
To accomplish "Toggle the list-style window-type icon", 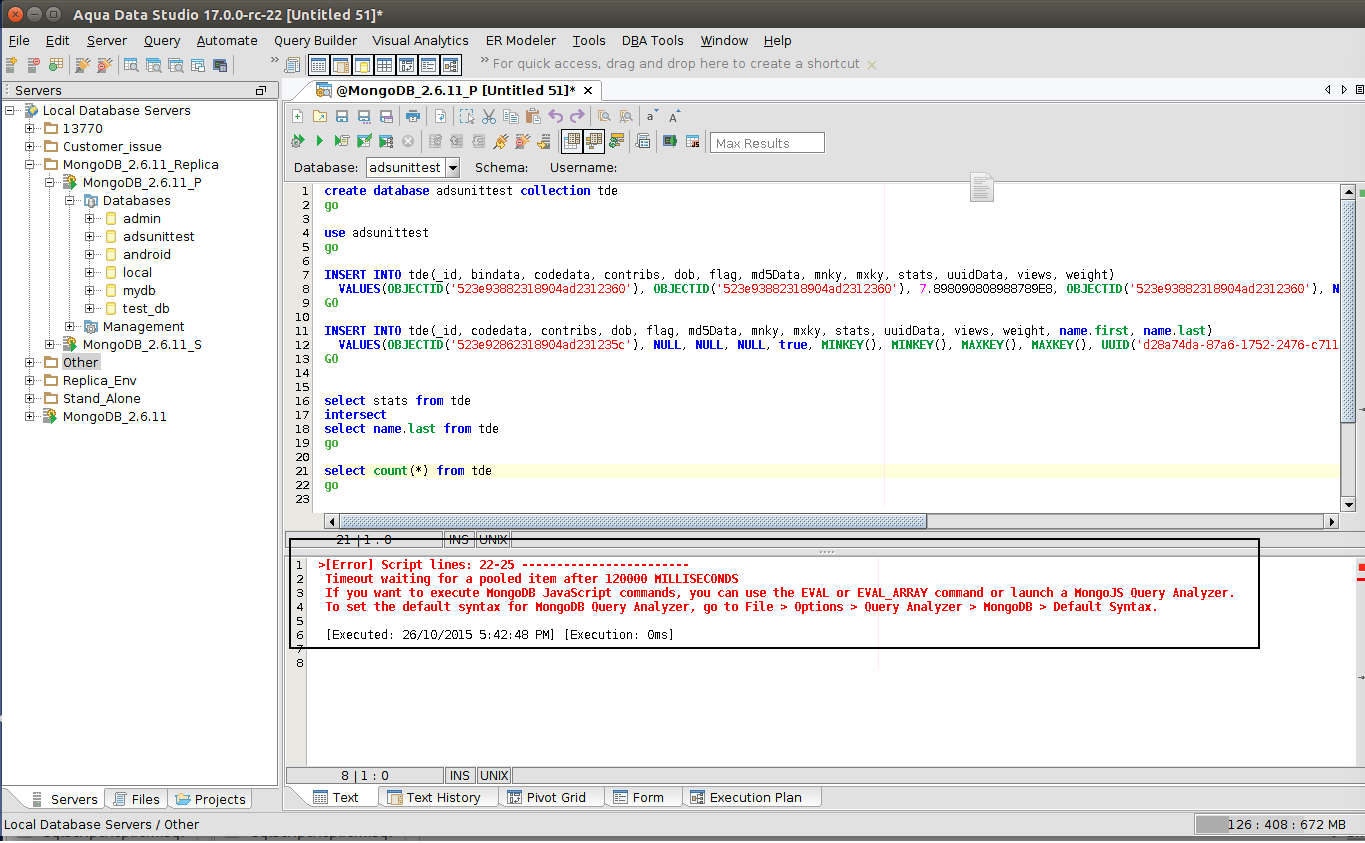I will coord(428,65).
